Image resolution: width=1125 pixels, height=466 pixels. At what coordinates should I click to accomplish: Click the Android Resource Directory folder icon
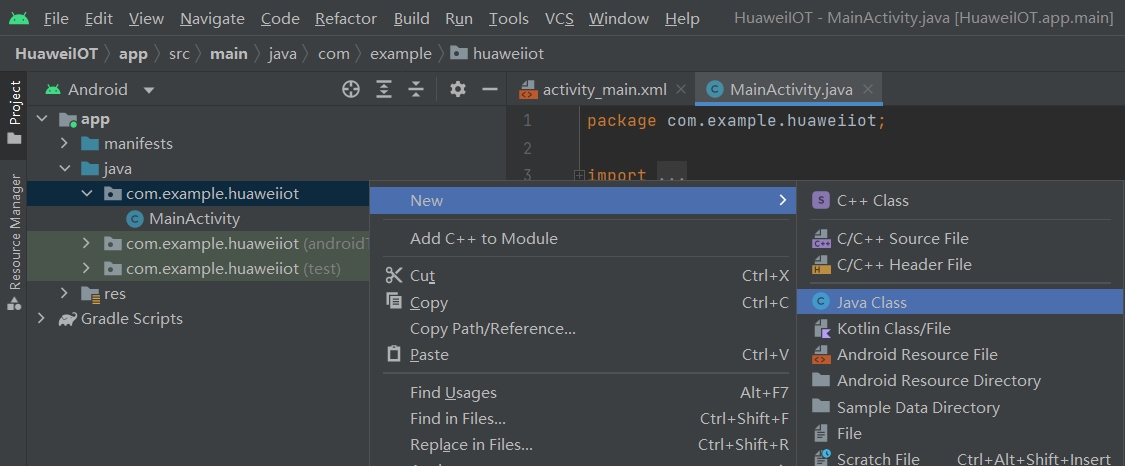pos(821,380)
